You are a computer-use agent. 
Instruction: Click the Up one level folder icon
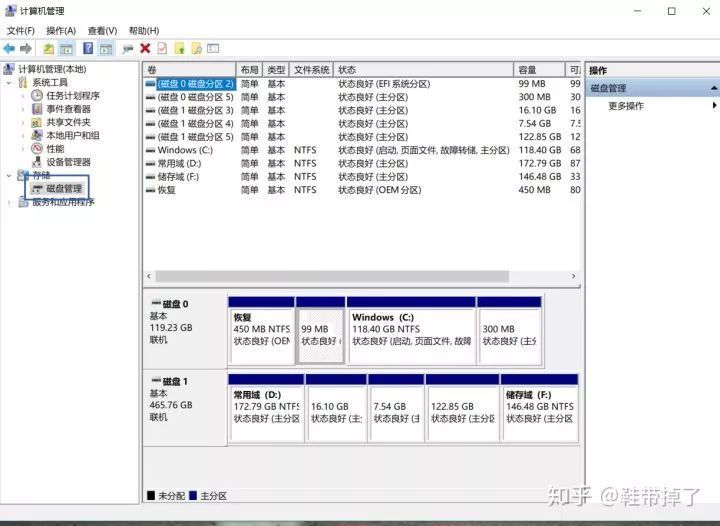49,48
